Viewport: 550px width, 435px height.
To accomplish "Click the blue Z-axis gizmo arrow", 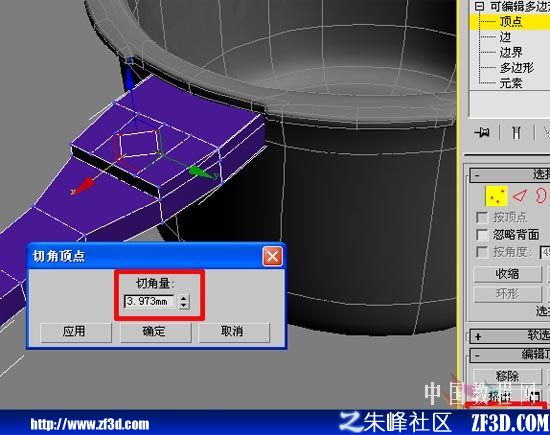I will [x=129, y=75].
